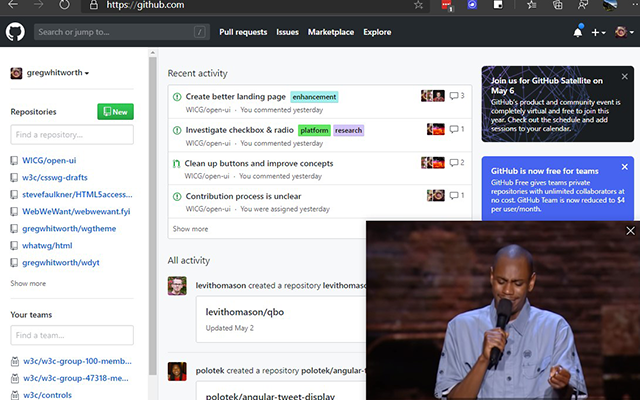
Task: Click open-issue icon for Create better landing page
Action: tap(177, 97)
